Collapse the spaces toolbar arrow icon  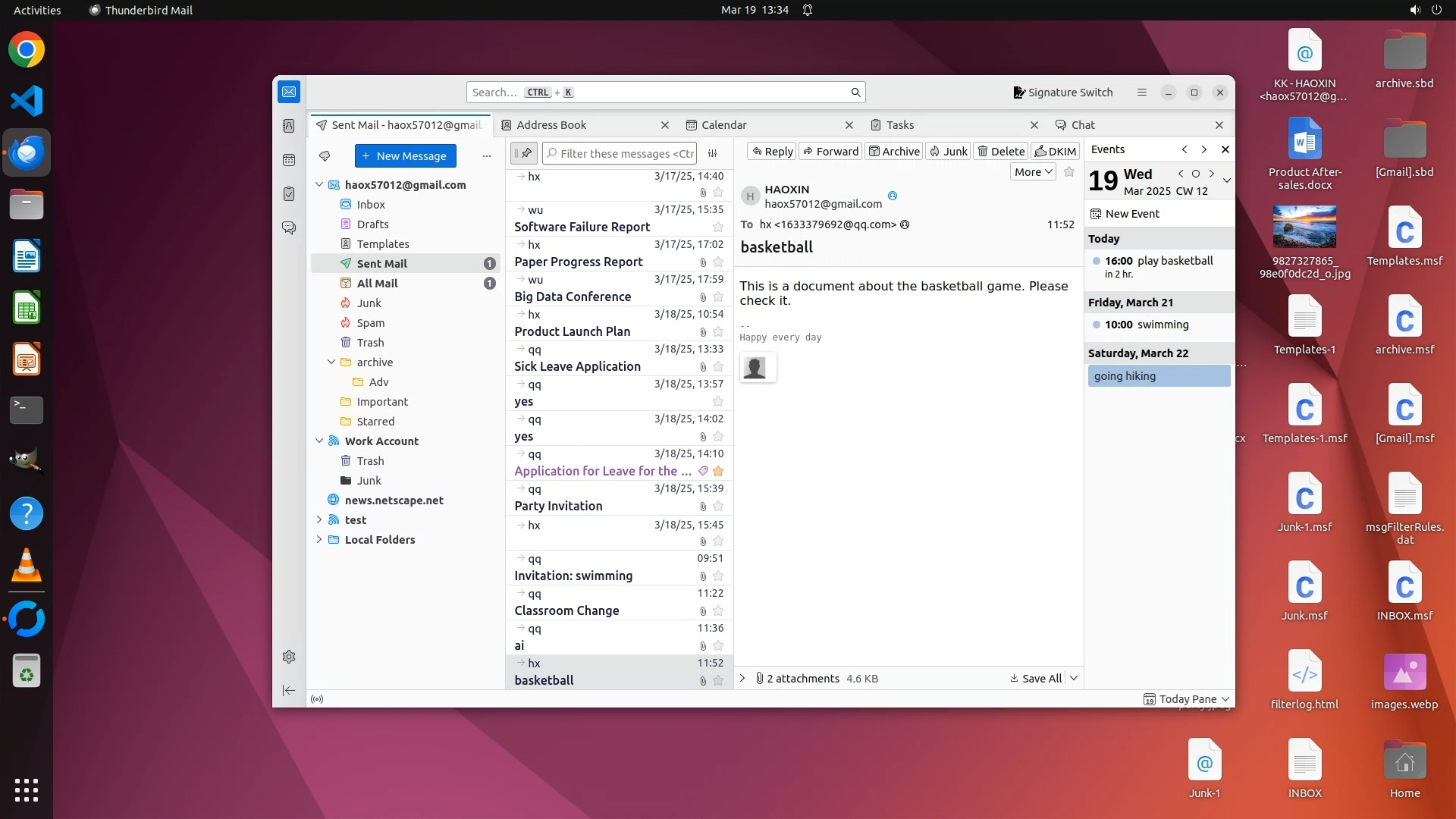[289, 690]
